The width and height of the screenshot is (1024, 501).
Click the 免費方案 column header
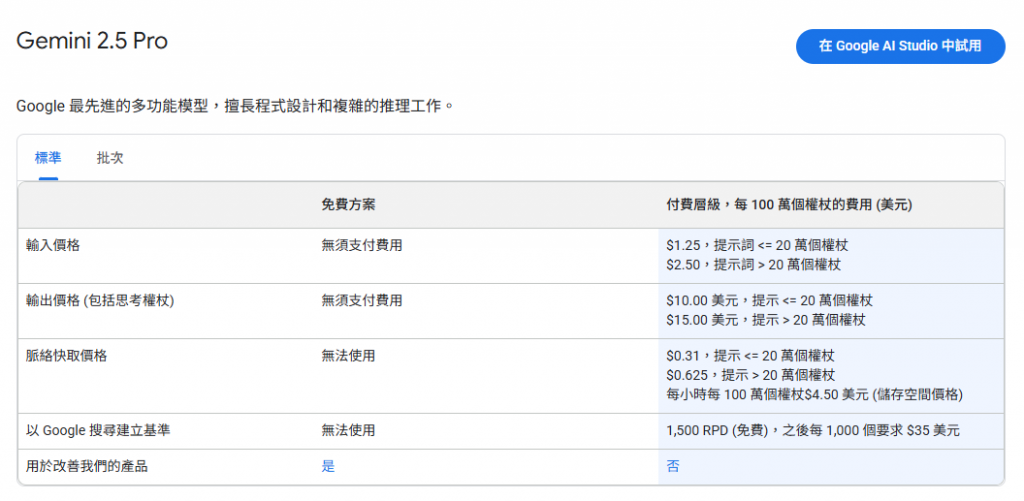pyautogui.click(x=348, y=205)
